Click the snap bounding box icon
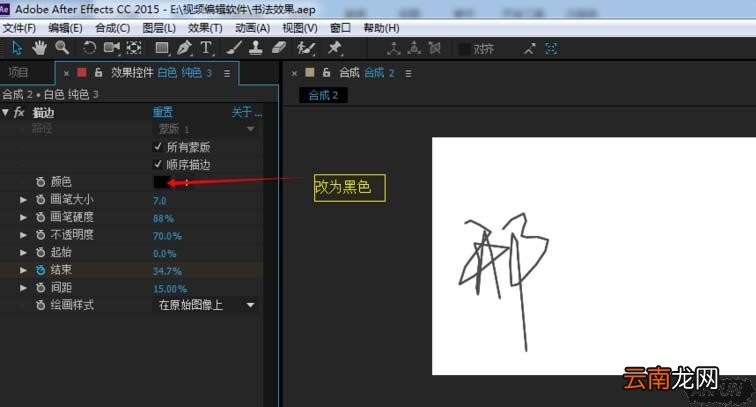 coord(551,48)
